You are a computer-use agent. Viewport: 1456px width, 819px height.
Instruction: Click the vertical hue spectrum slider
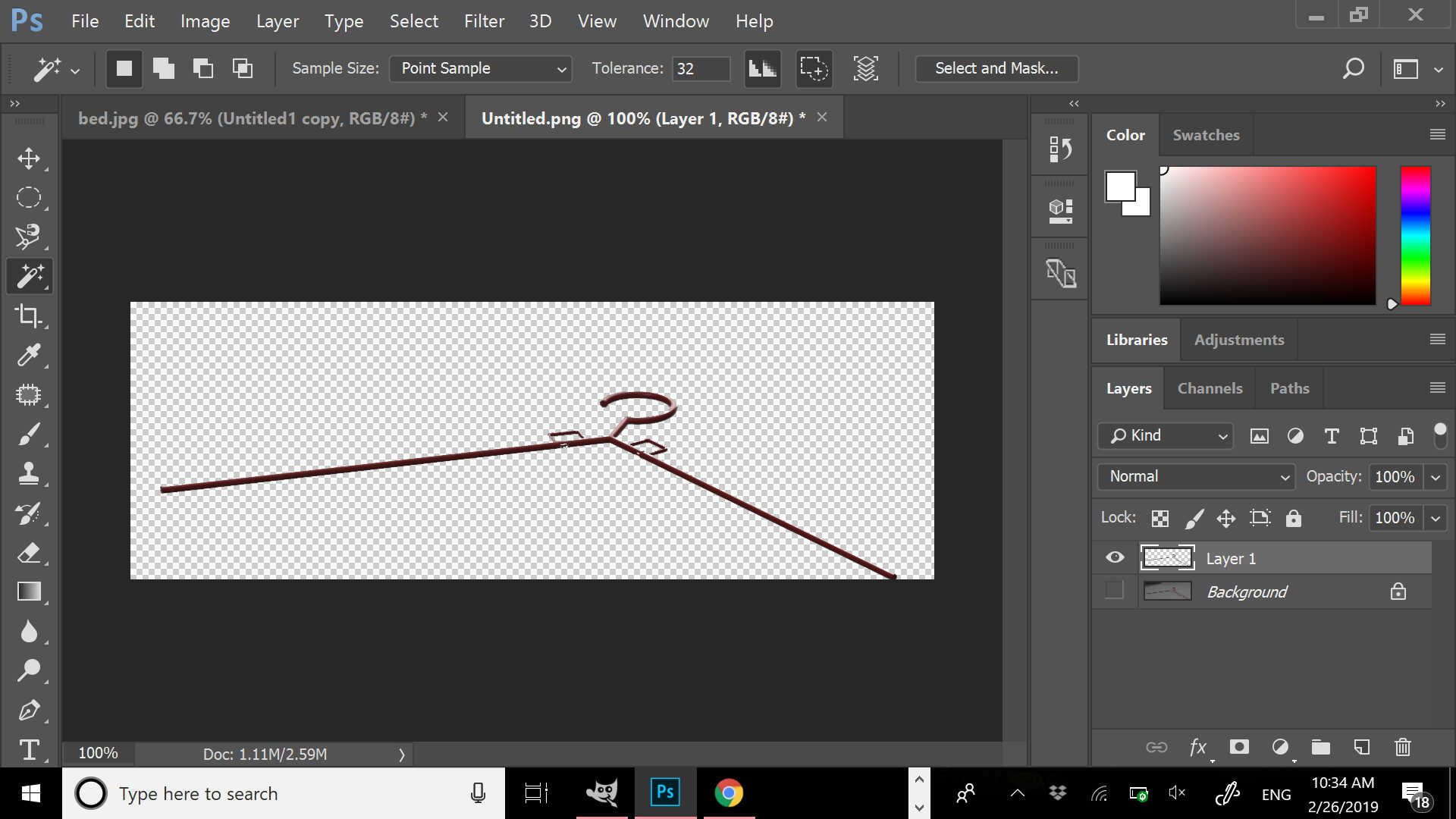(1414, 235)
